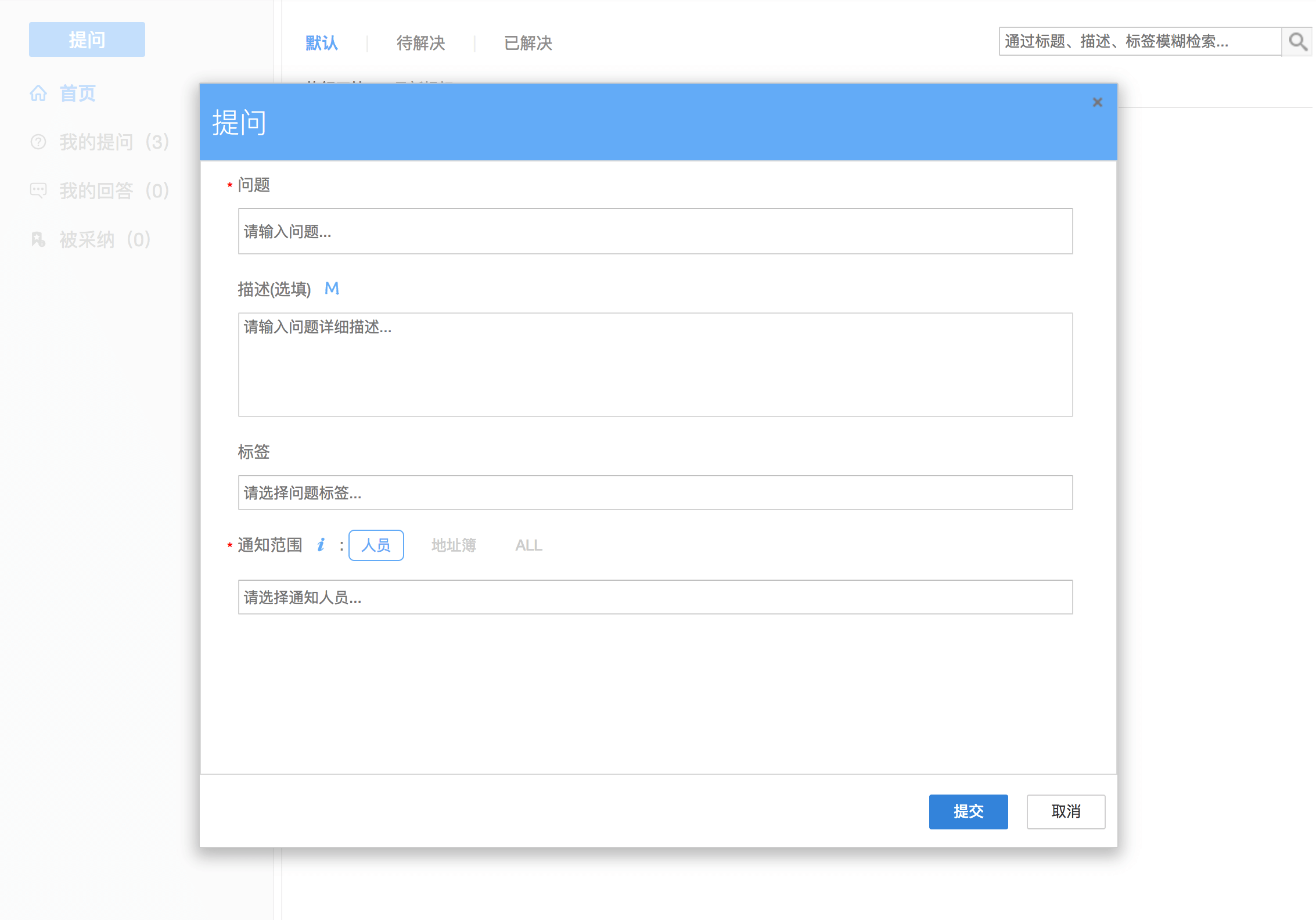Click the info icon next to 通知范围
Viewport: 1316px width, 920px height.
[x=321, y=545]
